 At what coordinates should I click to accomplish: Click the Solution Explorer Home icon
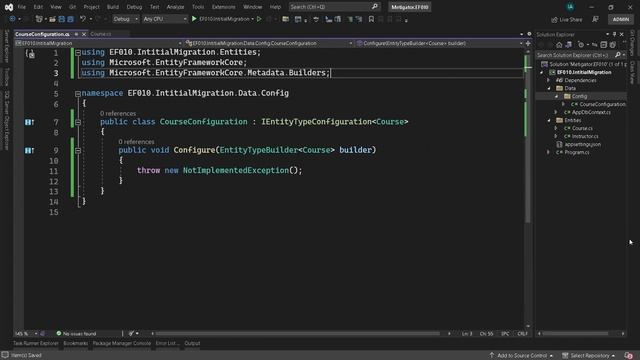(559, 45)
